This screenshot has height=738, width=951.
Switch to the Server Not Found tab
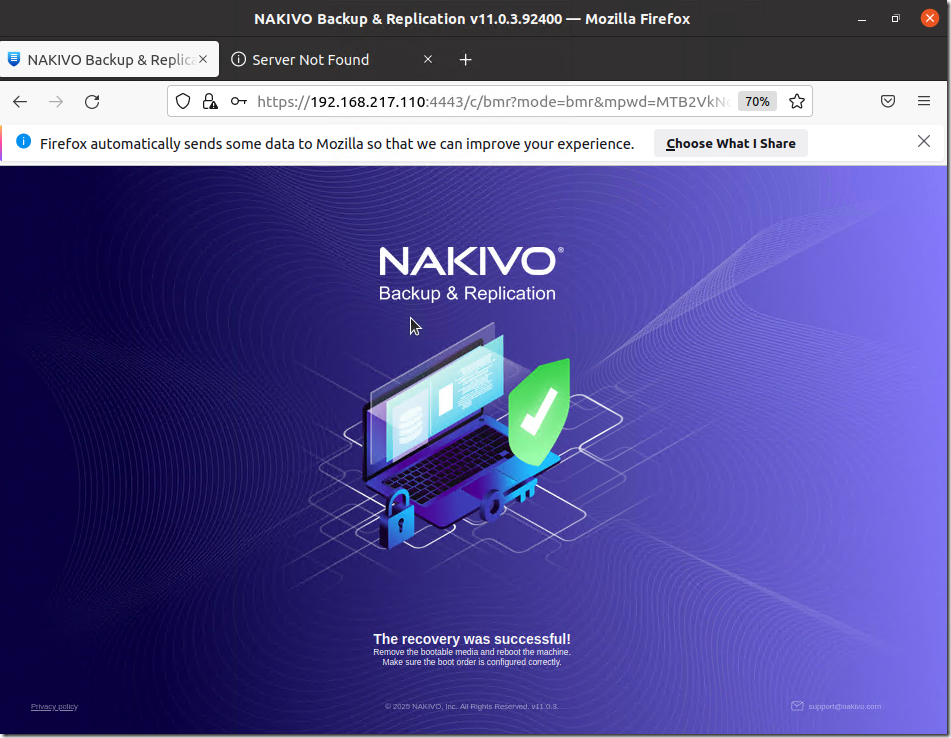click(x=332, y=59)
